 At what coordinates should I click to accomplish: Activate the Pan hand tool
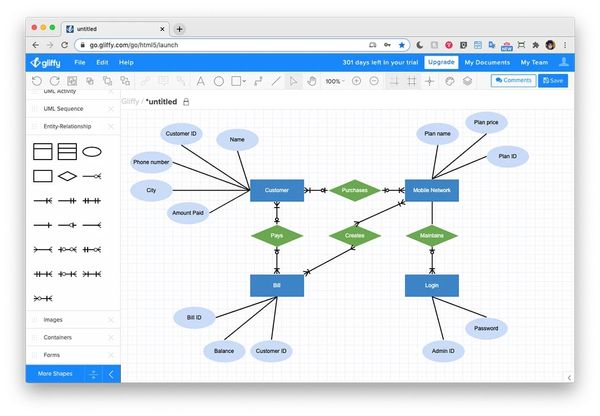(x=312, y=81)
